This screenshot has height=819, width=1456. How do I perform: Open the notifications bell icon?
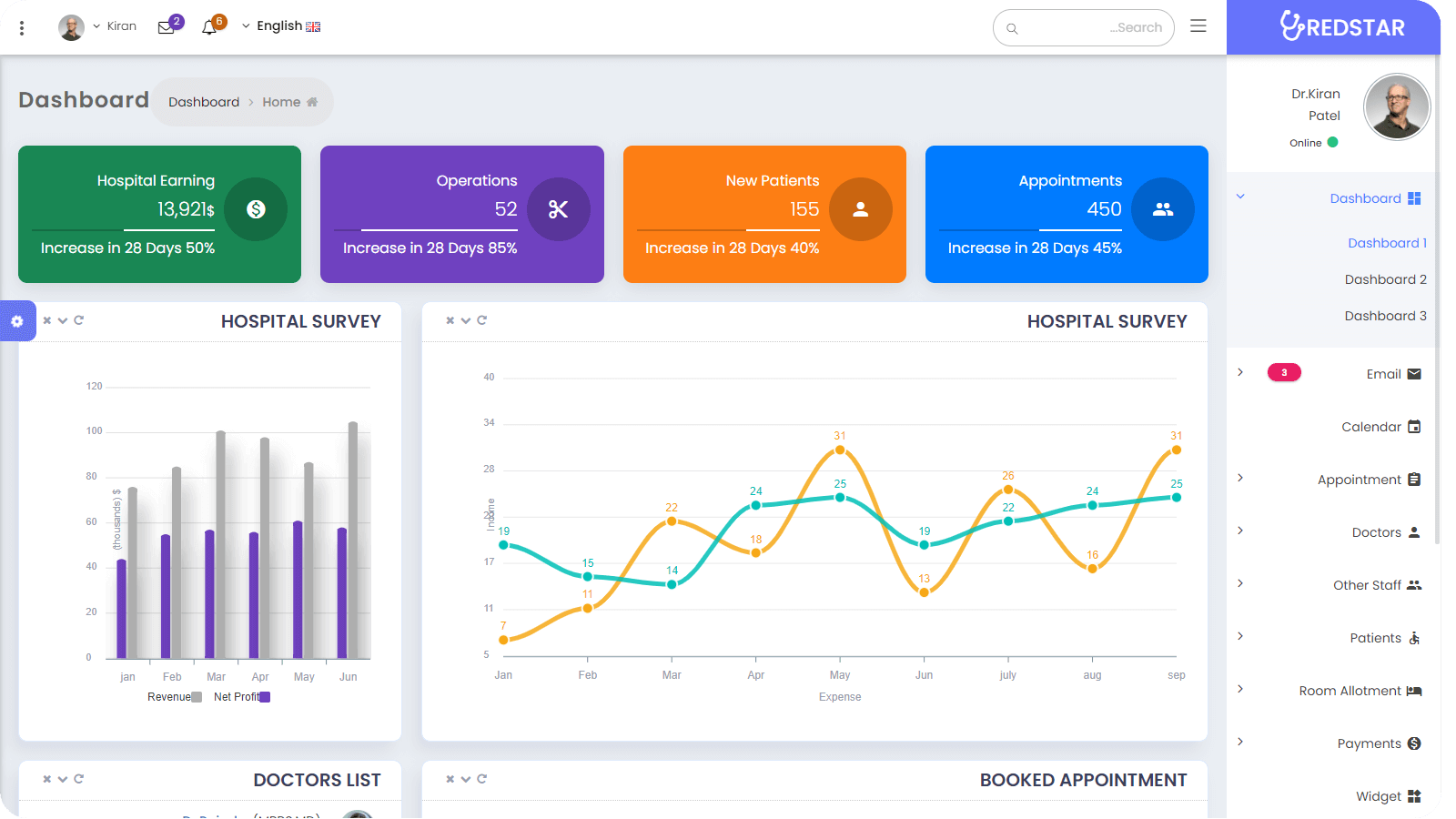tap(209, 27)
